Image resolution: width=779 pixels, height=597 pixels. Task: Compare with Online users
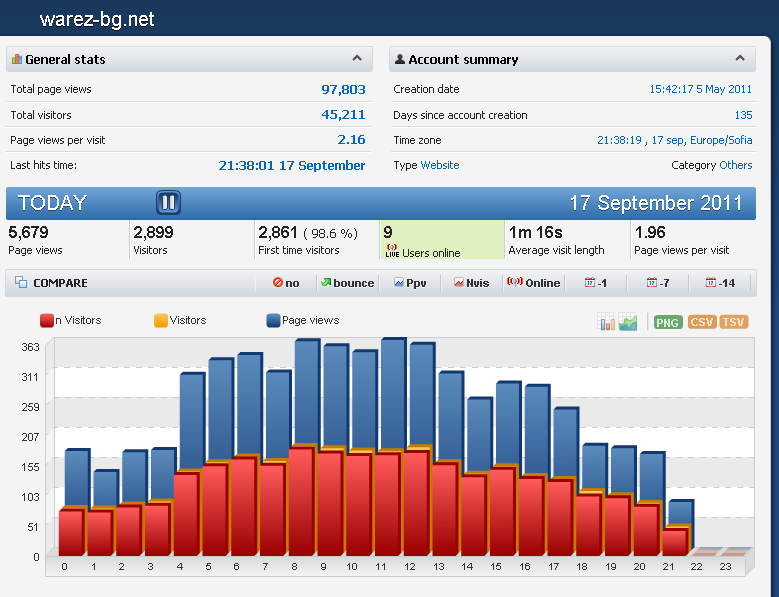534,283
